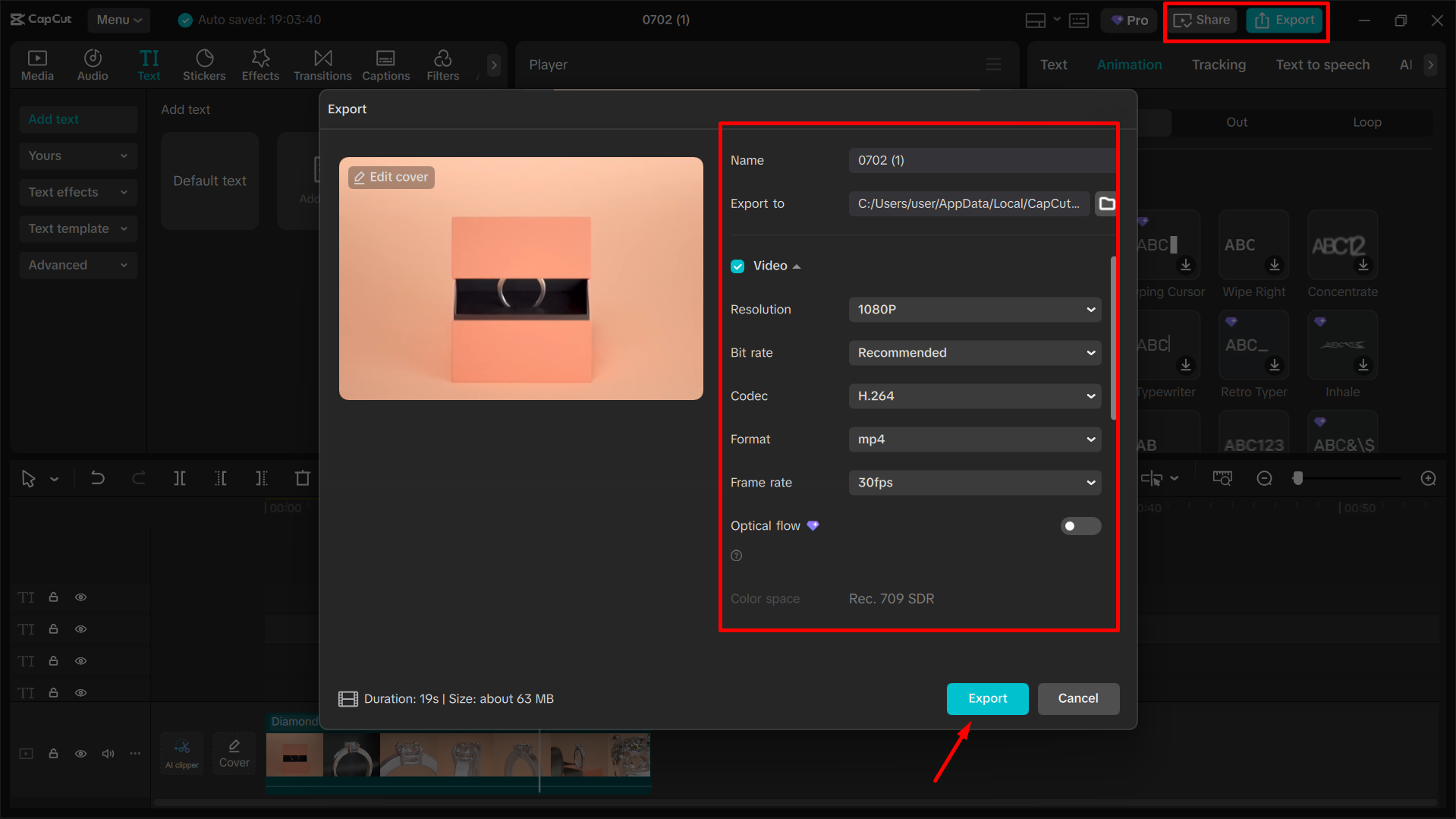Open the folder browser next to Export to

point(1106,203)
